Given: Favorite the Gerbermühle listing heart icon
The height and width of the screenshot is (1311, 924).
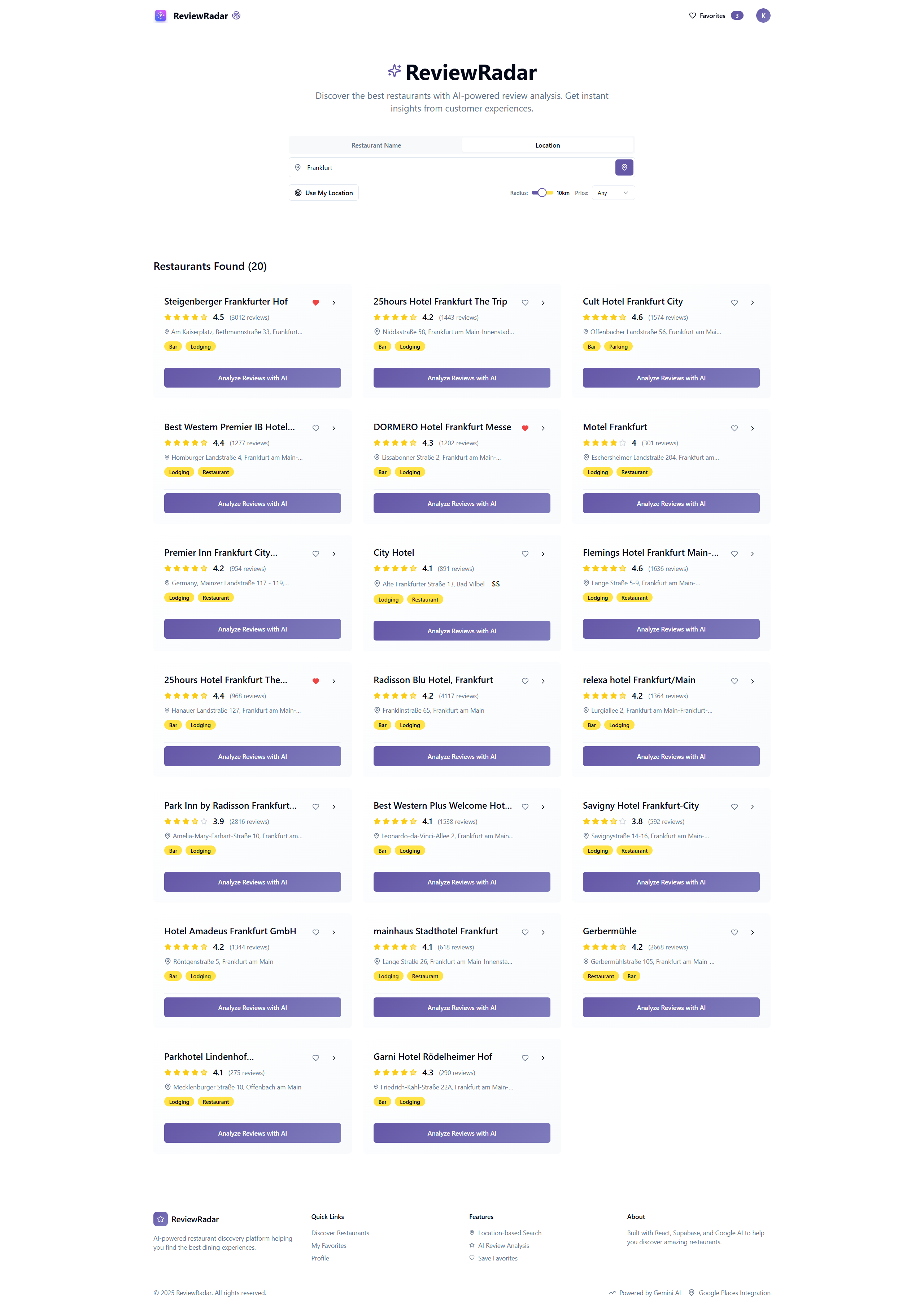Looking at the screenshot, I should pos(734,932).
